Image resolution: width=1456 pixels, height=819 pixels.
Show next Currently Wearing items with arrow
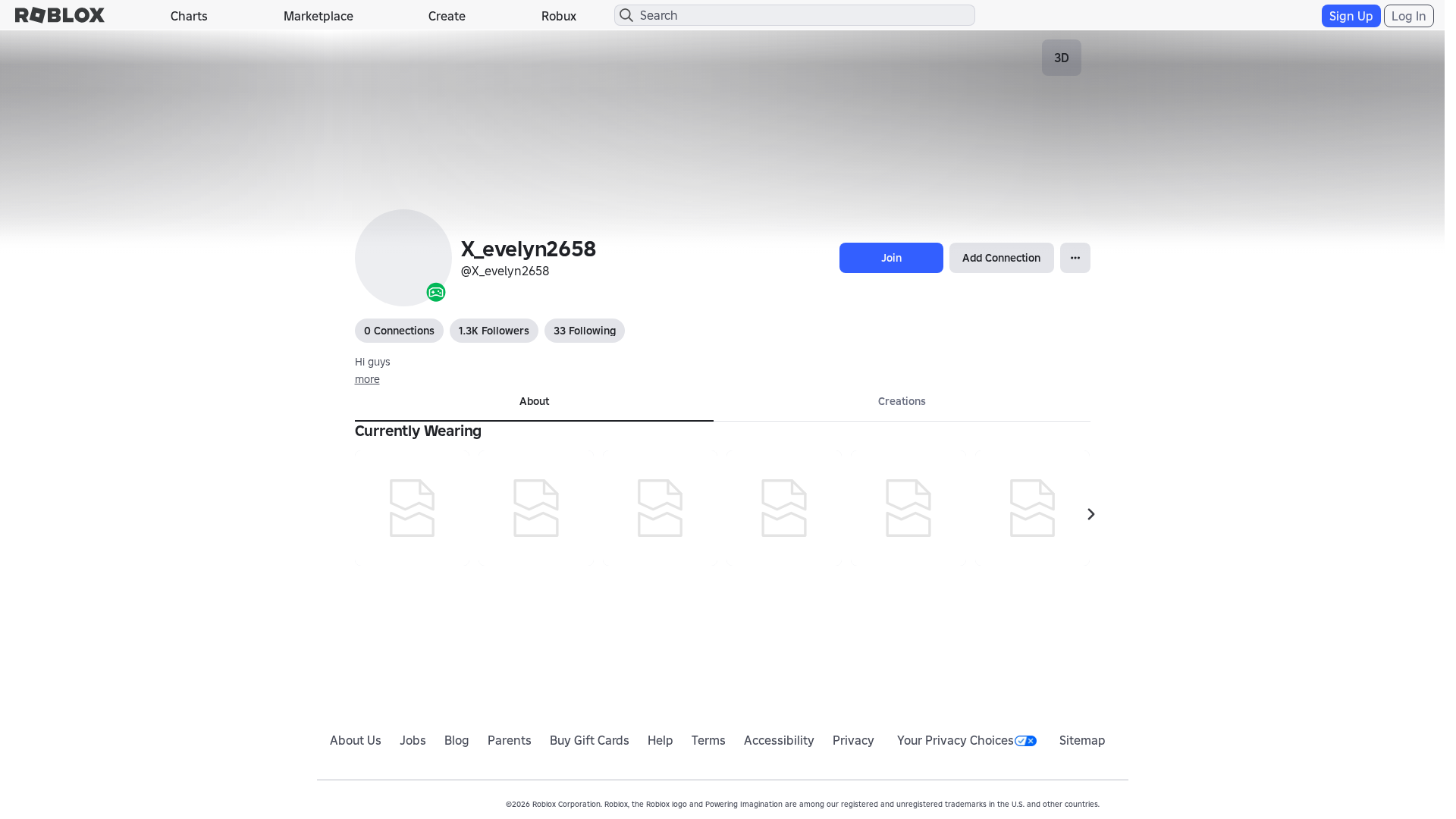[x=1090, y=514]
